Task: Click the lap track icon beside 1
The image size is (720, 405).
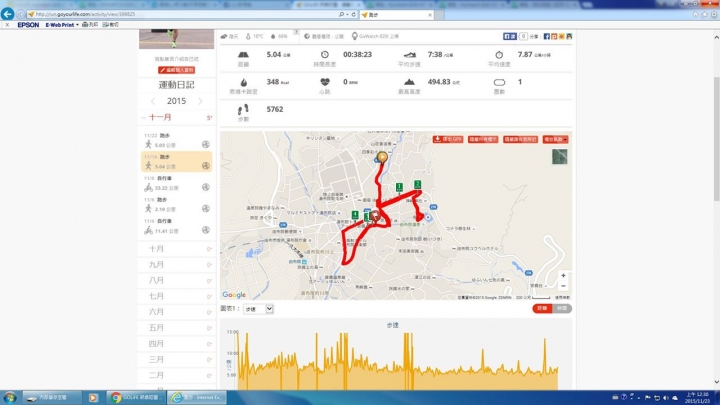Action: tap(499, 83)
